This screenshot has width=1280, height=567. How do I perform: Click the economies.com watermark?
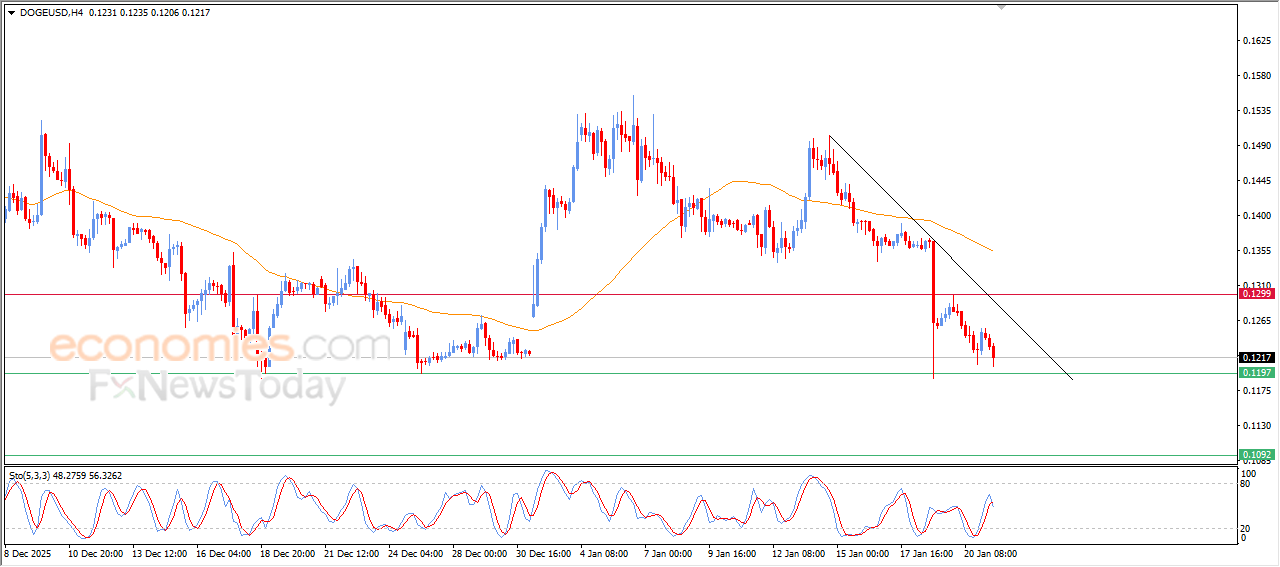click(219, 347)
